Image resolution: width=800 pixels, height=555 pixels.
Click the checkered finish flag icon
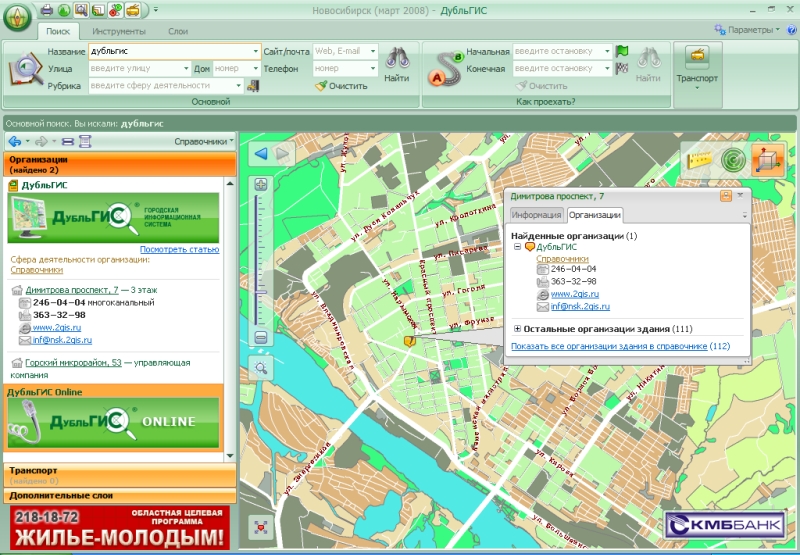coord(621,68)
